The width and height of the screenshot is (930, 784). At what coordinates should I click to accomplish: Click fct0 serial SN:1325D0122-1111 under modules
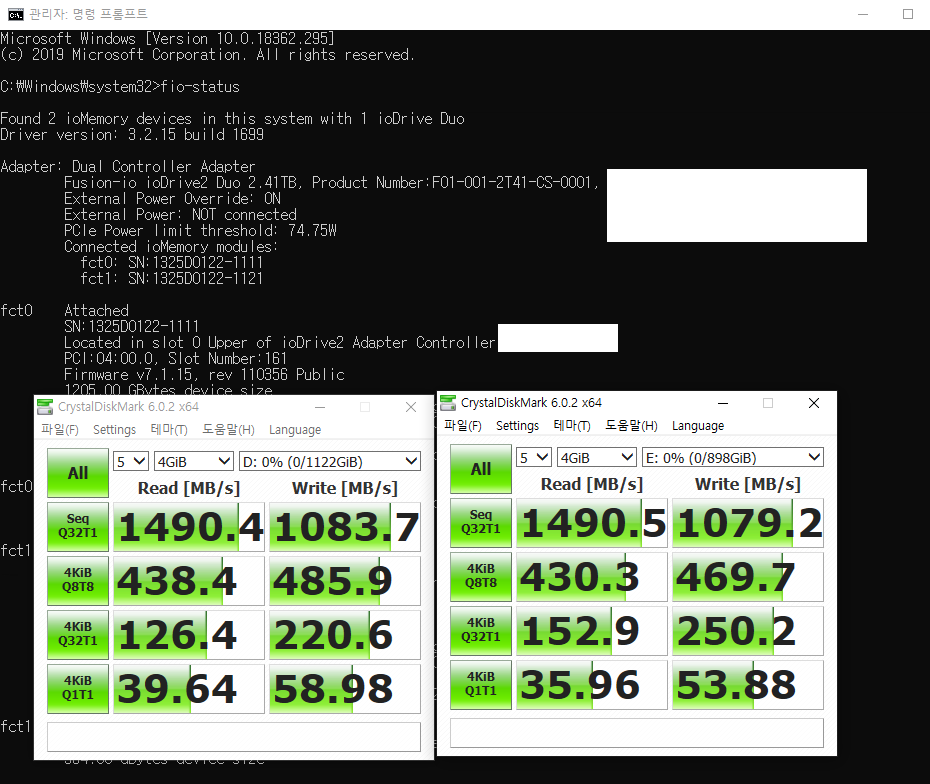point(172,262)
